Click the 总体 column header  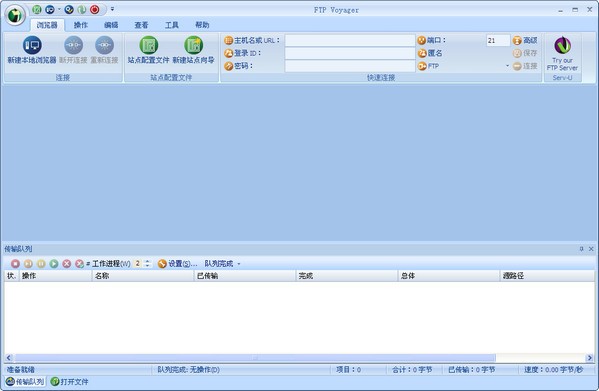pos(449,276)
